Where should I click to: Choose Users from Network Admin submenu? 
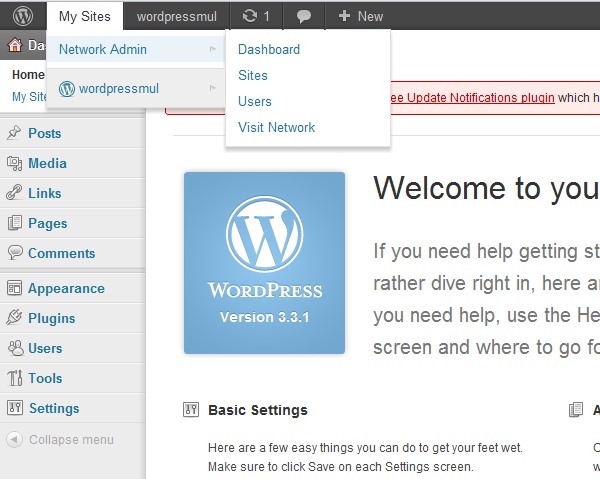click(x=254, y=101)
